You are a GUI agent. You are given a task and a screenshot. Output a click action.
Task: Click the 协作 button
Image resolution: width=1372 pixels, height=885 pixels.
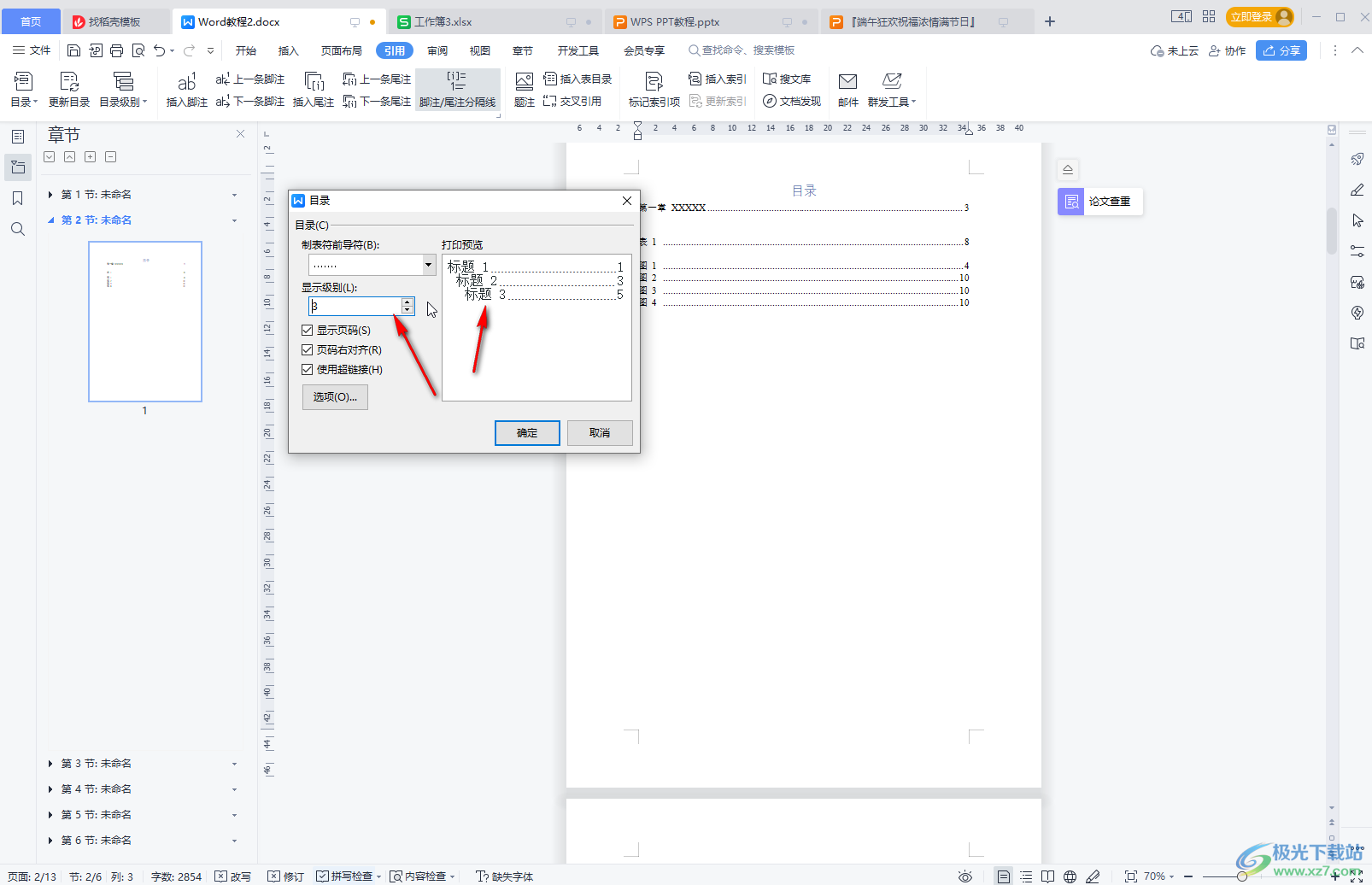pyautogui.click(x=1227, y=51)
